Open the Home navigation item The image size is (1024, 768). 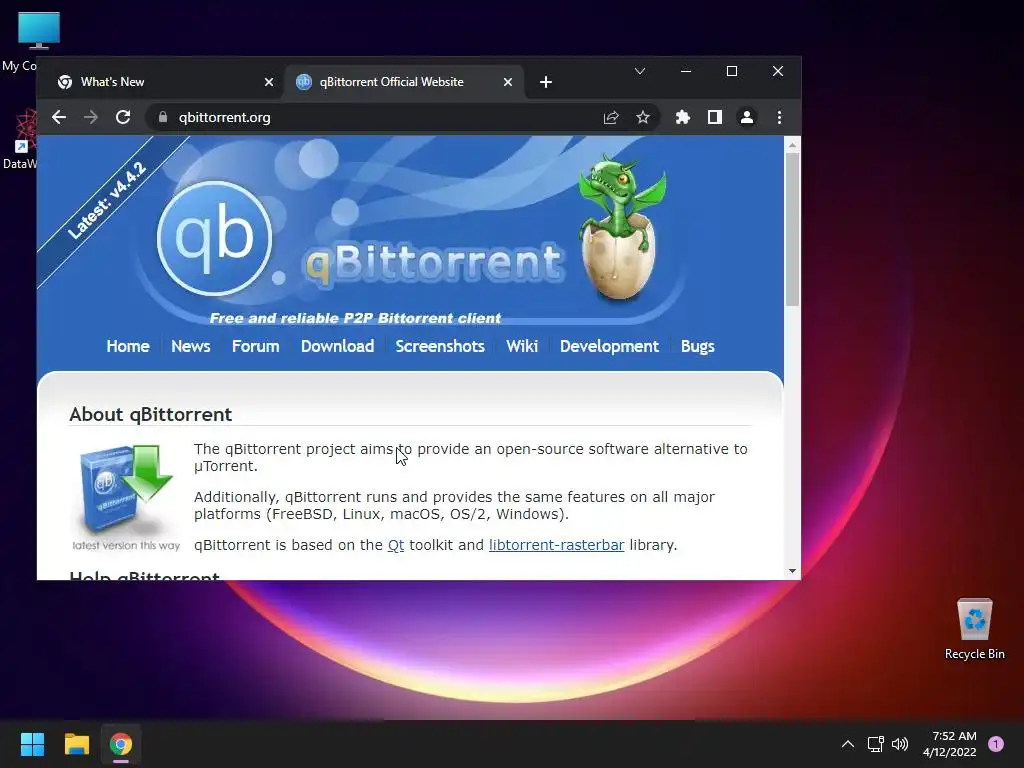[128, 346]
